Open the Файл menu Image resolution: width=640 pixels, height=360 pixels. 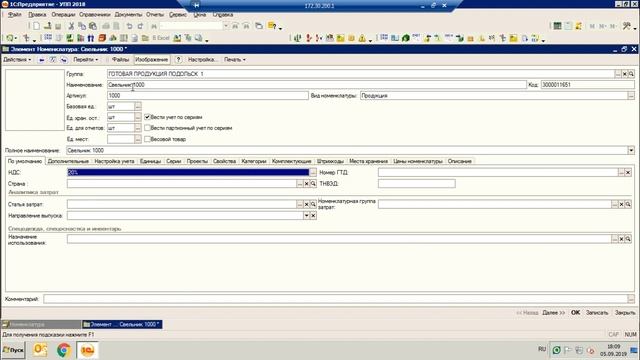[15, 15]
